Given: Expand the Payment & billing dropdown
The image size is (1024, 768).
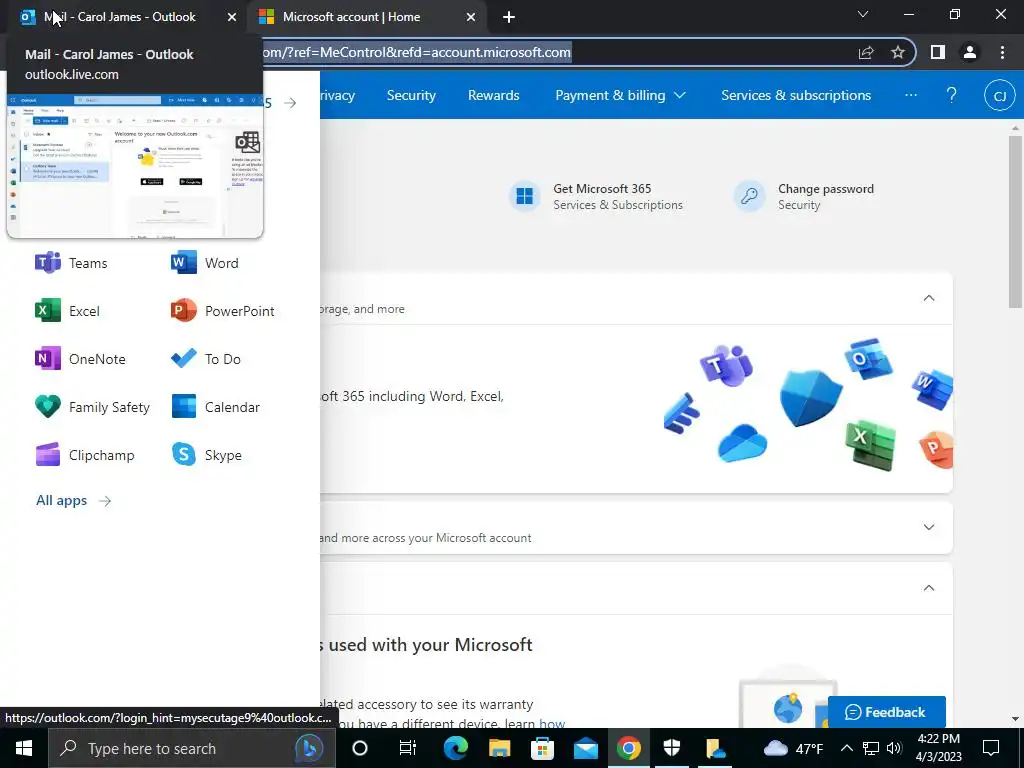Looking at the screenshot, I should point(620,95).
